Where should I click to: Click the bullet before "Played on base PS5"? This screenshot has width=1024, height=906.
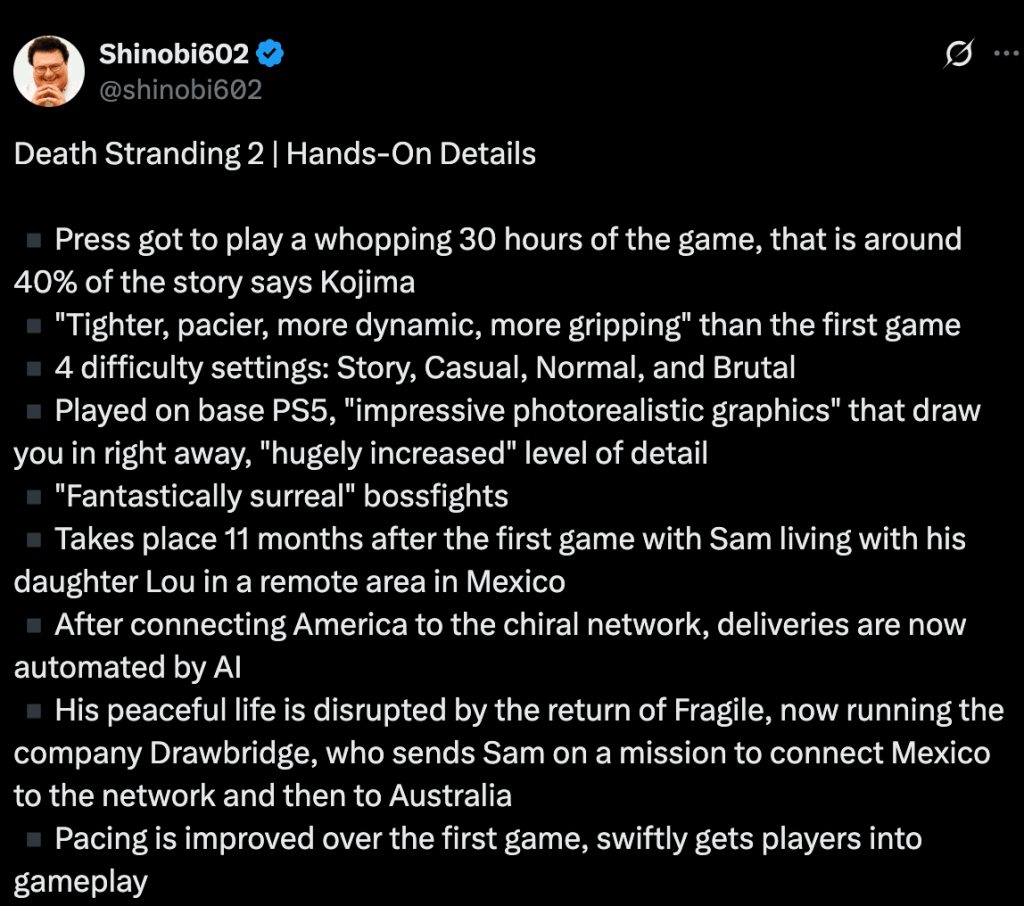(x=33, y=411)
